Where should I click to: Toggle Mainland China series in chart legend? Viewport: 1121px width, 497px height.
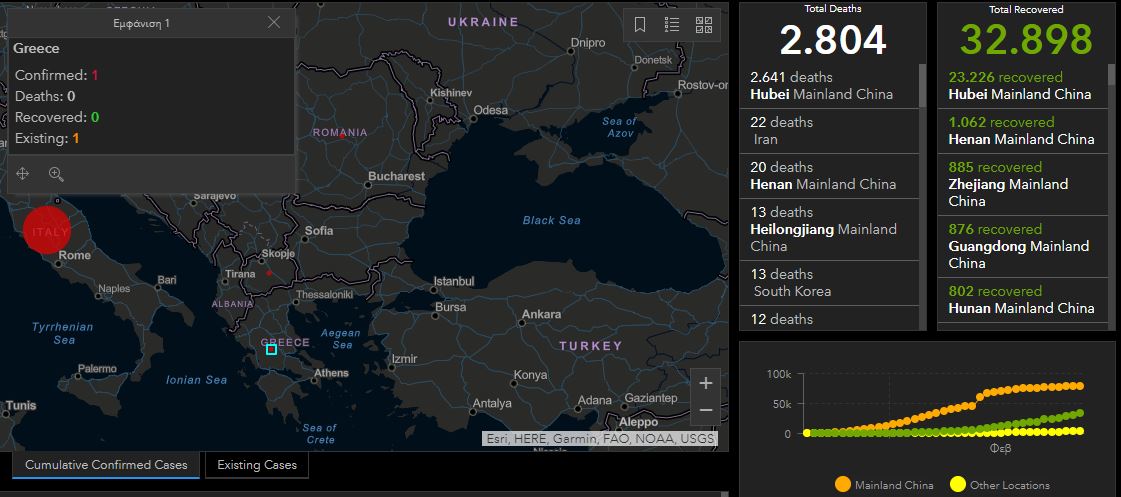[883, 485]
